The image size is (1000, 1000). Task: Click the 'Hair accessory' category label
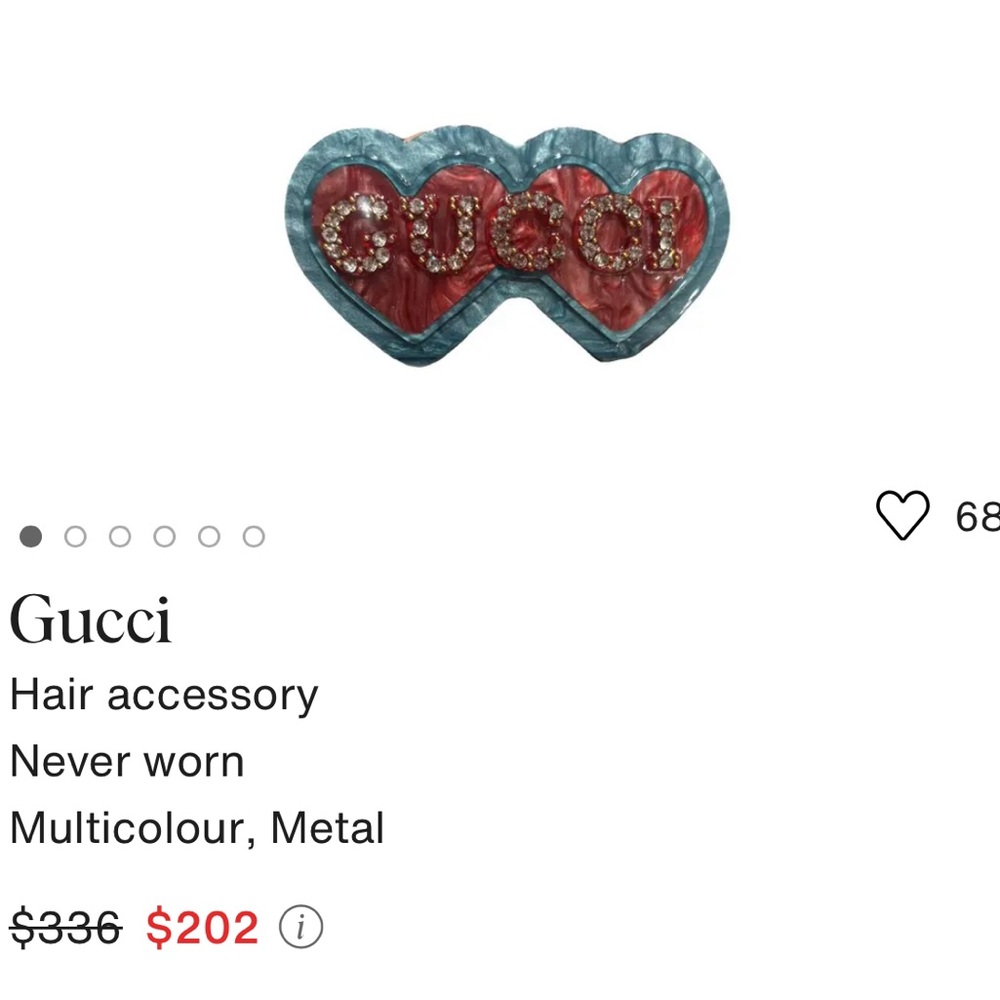(x=163, y=694)
